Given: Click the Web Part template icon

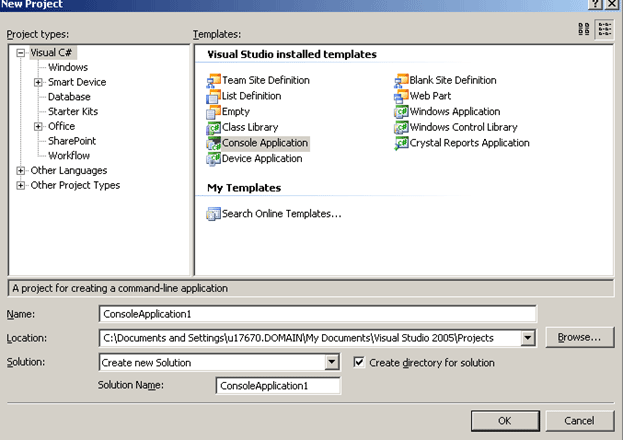Looking at the screenshot, I should click(402, 96).
